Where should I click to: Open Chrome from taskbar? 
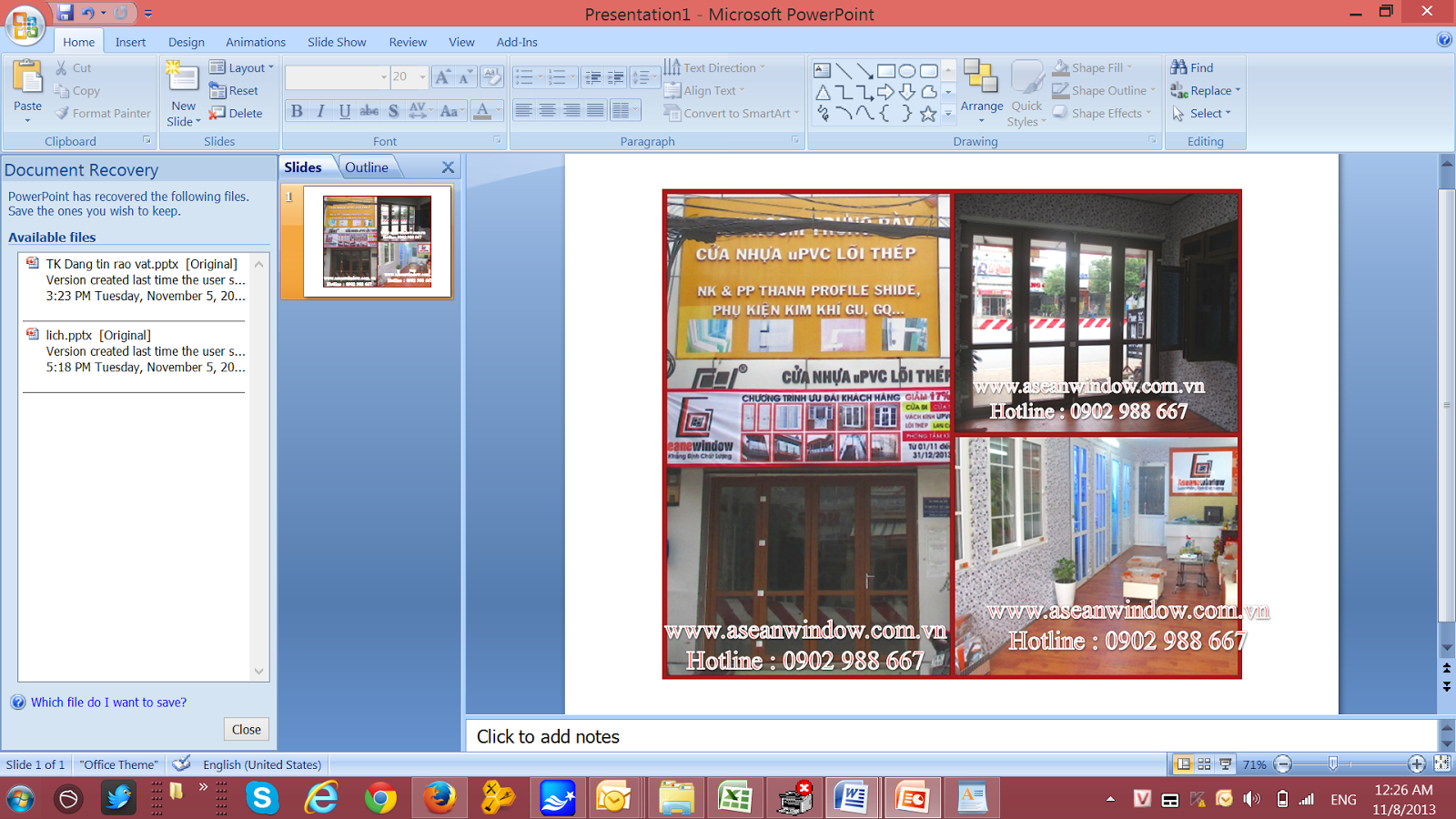pyautogui.click(x=380, y=799)
